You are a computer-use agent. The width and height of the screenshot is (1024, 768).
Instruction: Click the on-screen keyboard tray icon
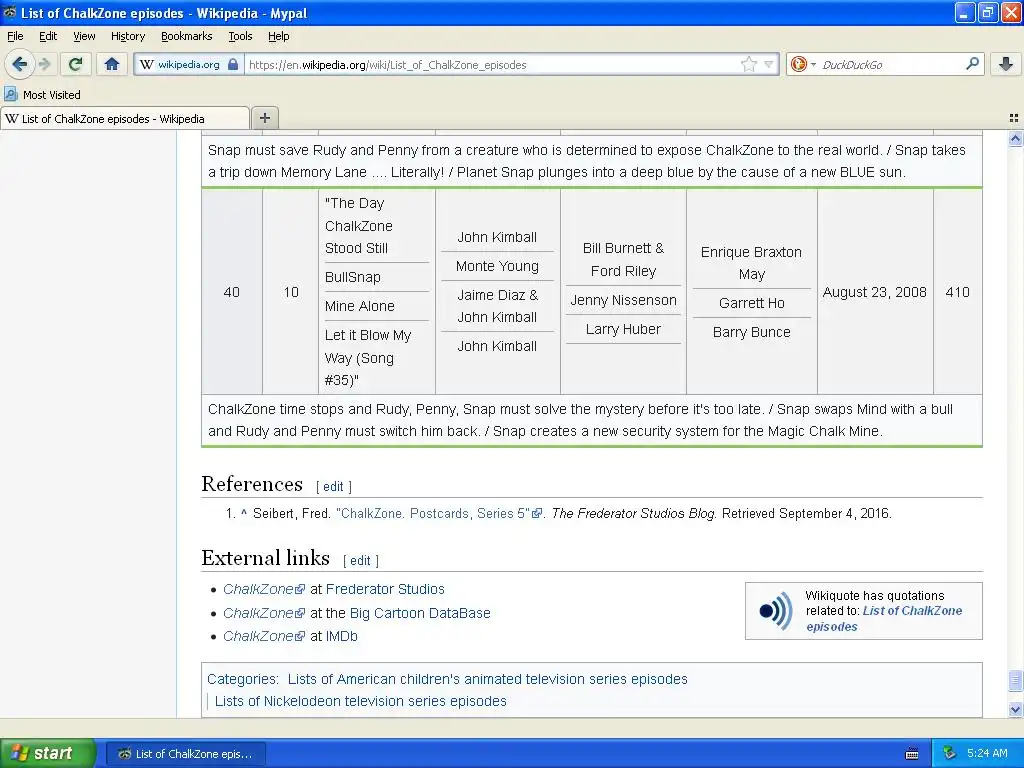tap(912, 754)
